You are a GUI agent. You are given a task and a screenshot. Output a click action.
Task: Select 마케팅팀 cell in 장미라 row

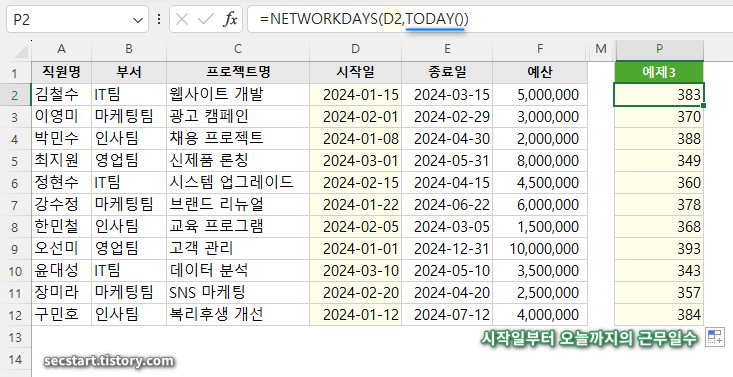coord(129,293)
